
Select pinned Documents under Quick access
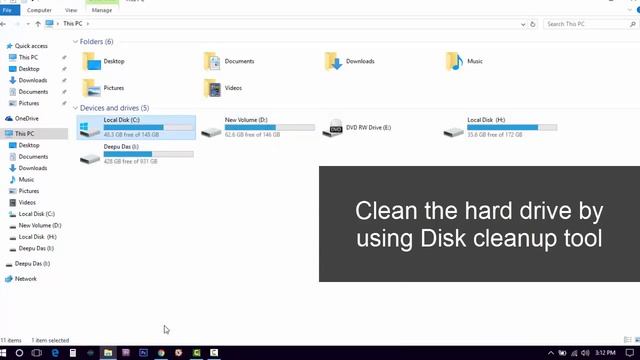point(33,92)
